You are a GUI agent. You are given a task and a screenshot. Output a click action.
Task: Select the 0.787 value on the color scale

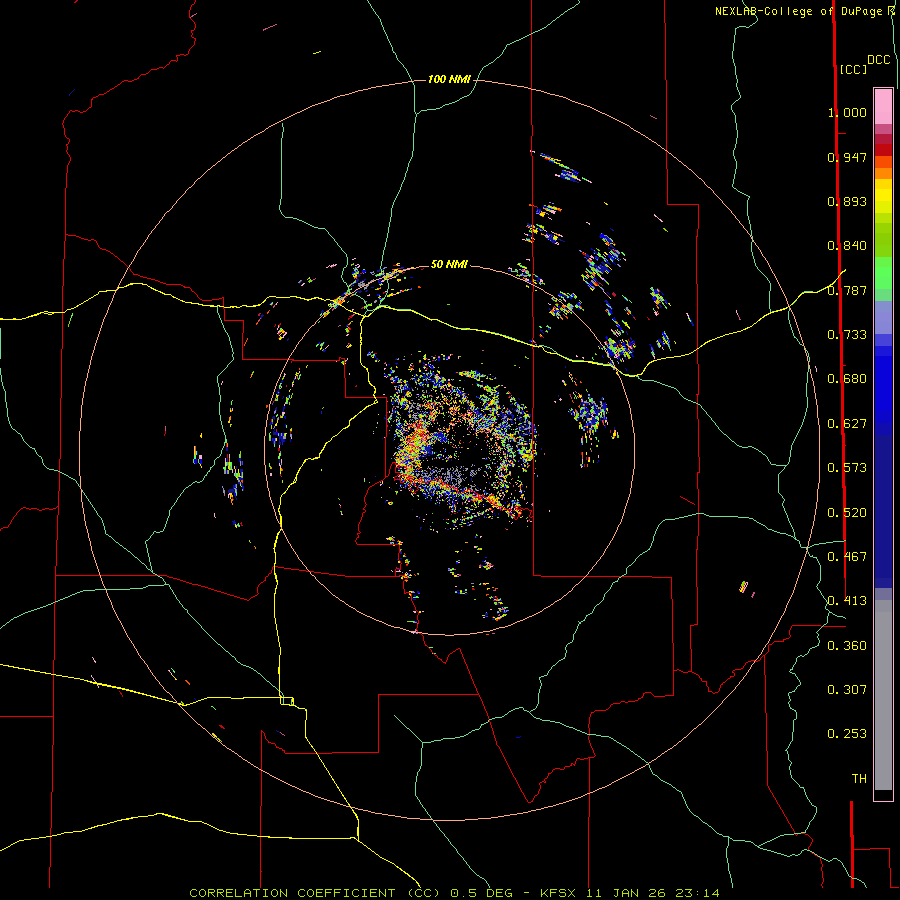pyautogui.click(x=847, y=290)
